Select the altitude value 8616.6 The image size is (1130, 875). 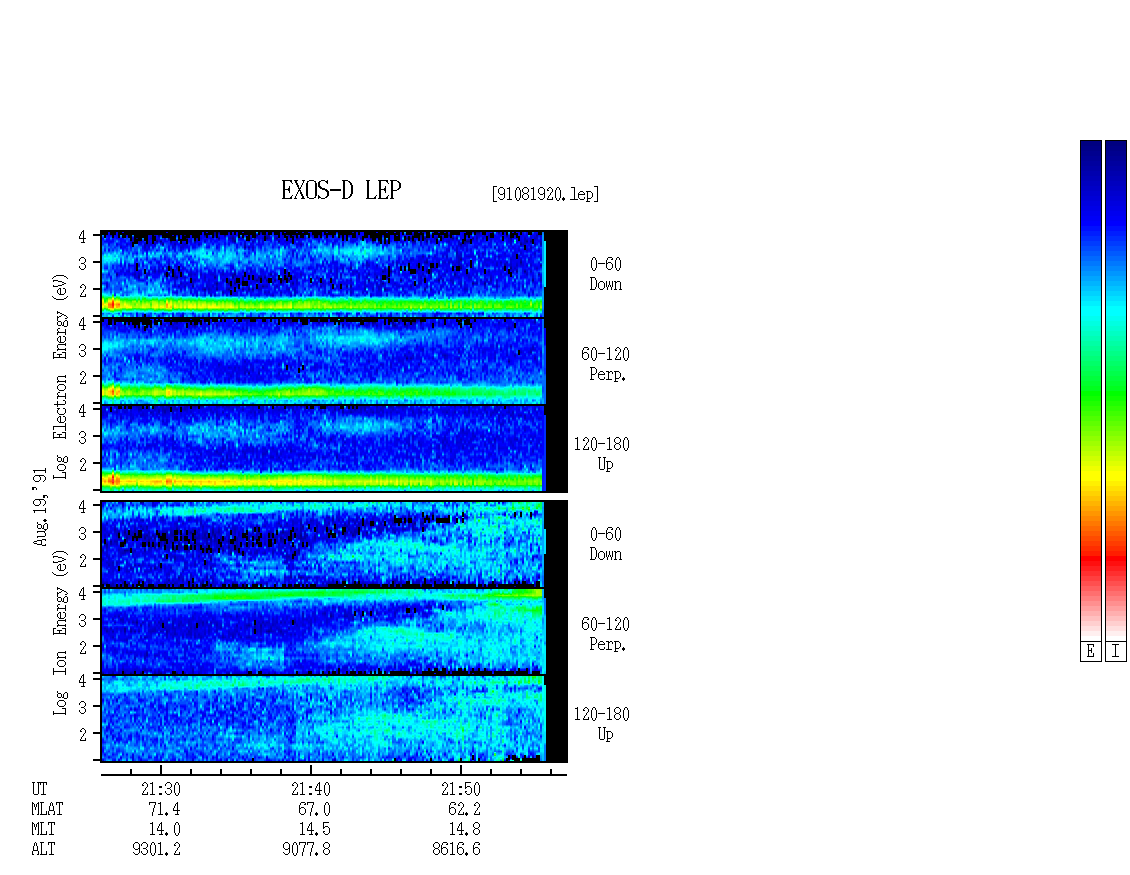pos(456,850)
